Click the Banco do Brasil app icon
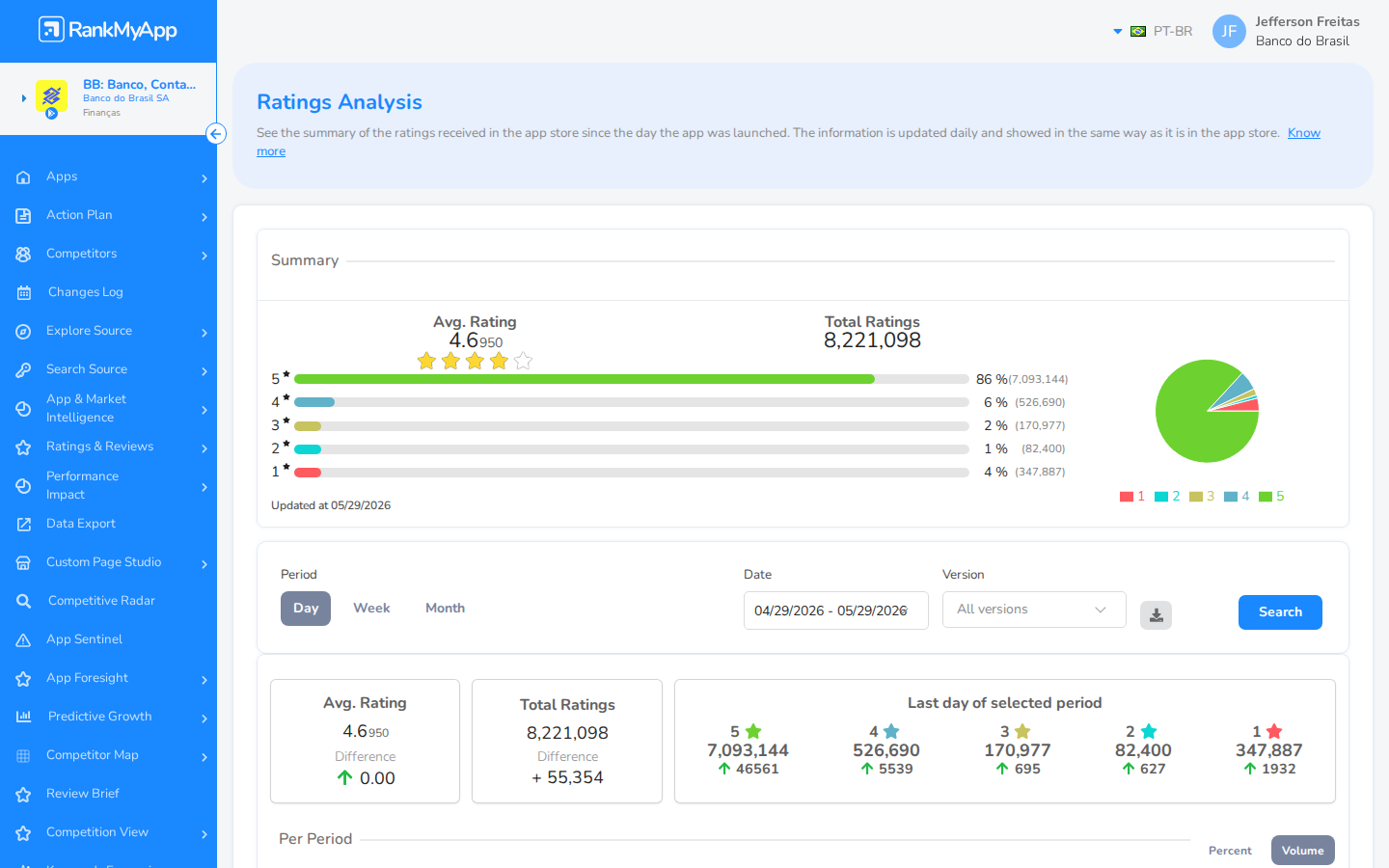Image resolution: width=1389 pixels, height=868 pixels. pyautogui.click(x=51, y=97)
